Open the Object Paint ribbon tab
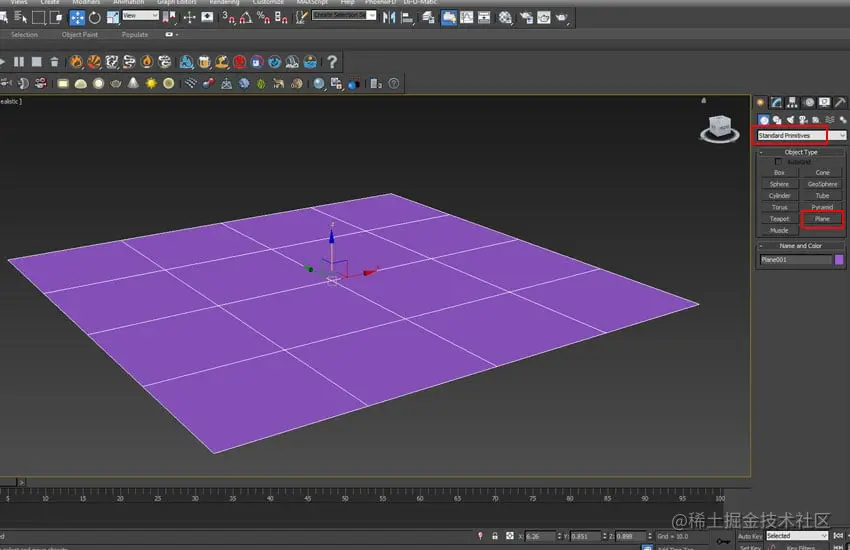 (x=80, y=35)
